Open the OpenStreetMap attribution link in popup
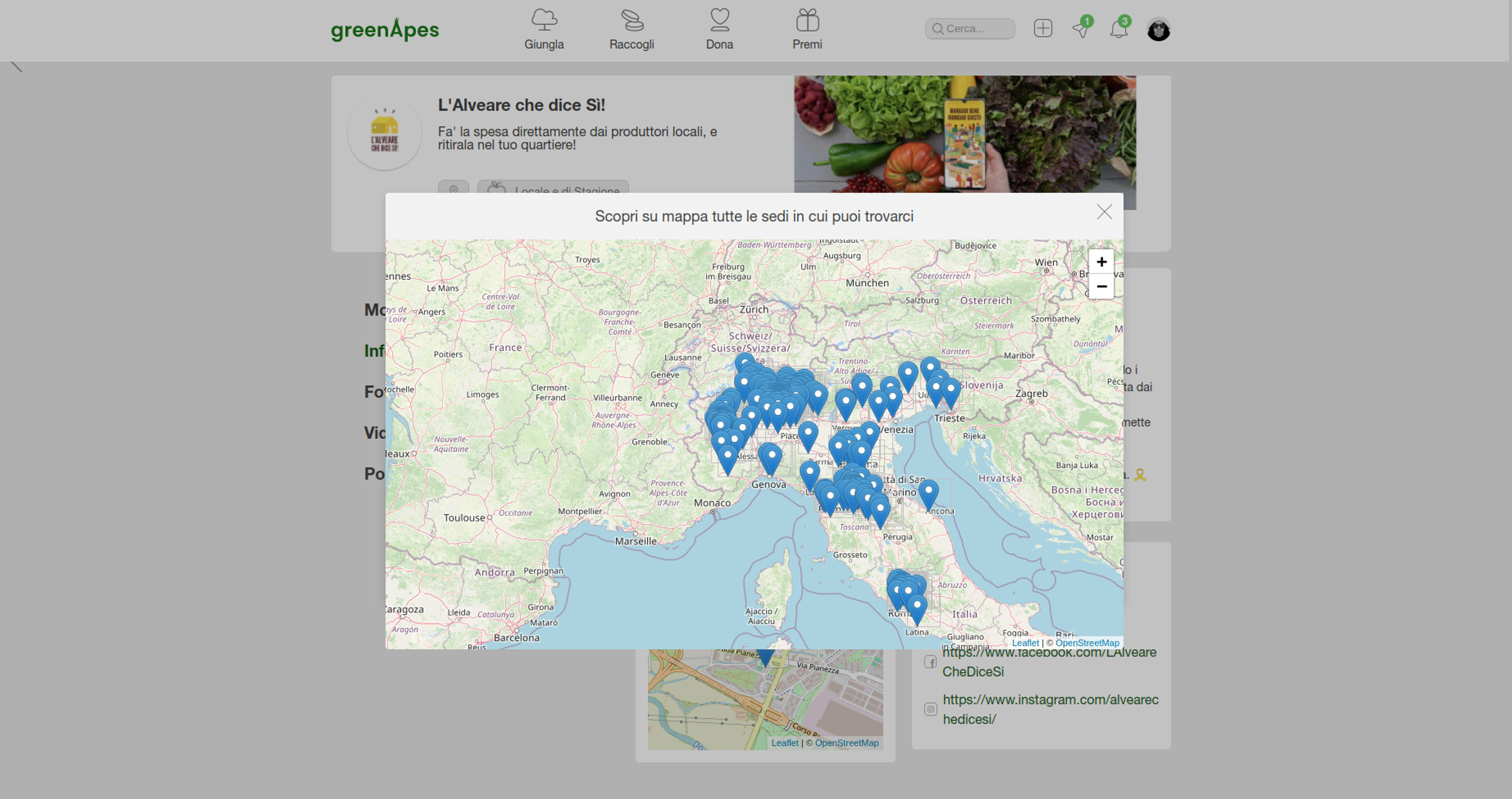The height and width of the screenshot is (799, 1512). tap(1087, 642)
